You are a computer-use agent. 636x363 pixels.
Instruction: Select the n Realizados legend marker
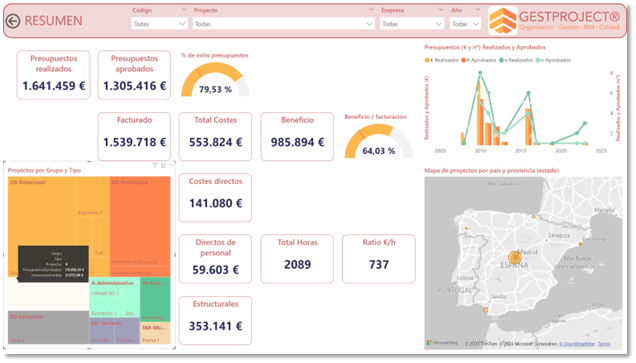coord(501,60)
